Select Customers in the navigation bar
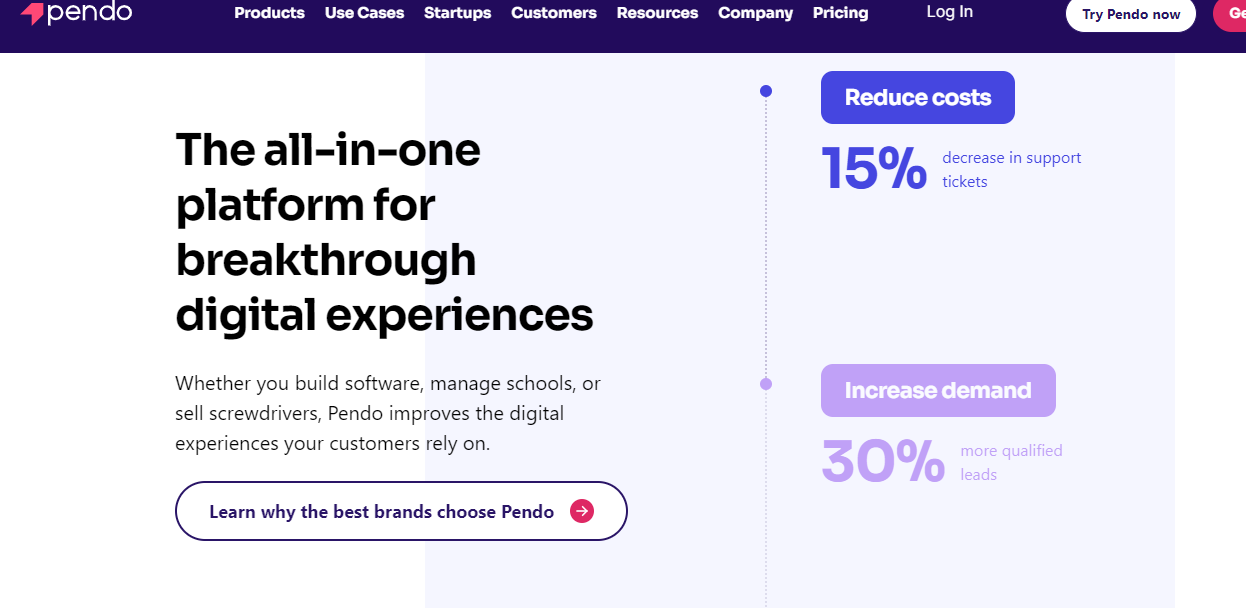The height and width of the screenshot is (608, 1246). point(553,13)
